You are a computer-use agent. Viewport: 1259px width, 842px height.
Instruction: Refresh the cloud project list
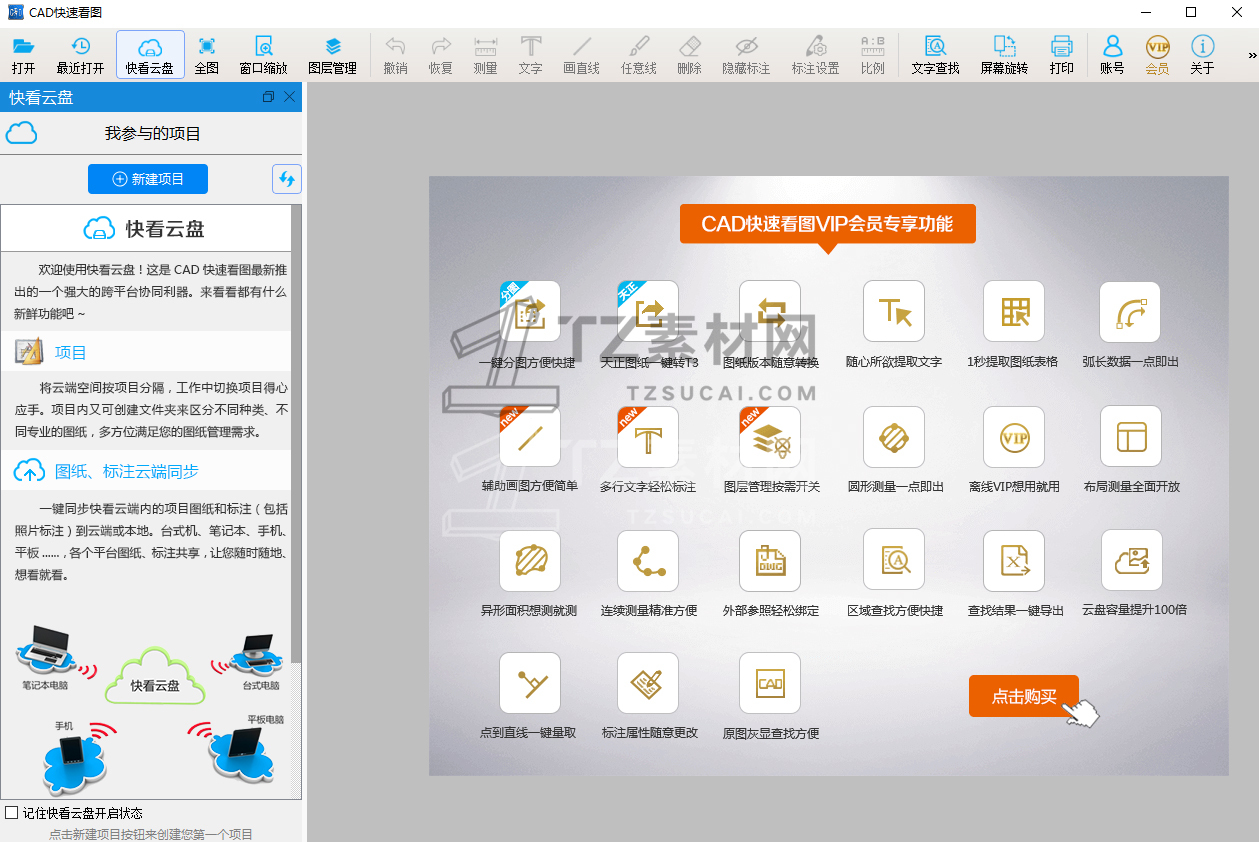[x=287, y=179]
